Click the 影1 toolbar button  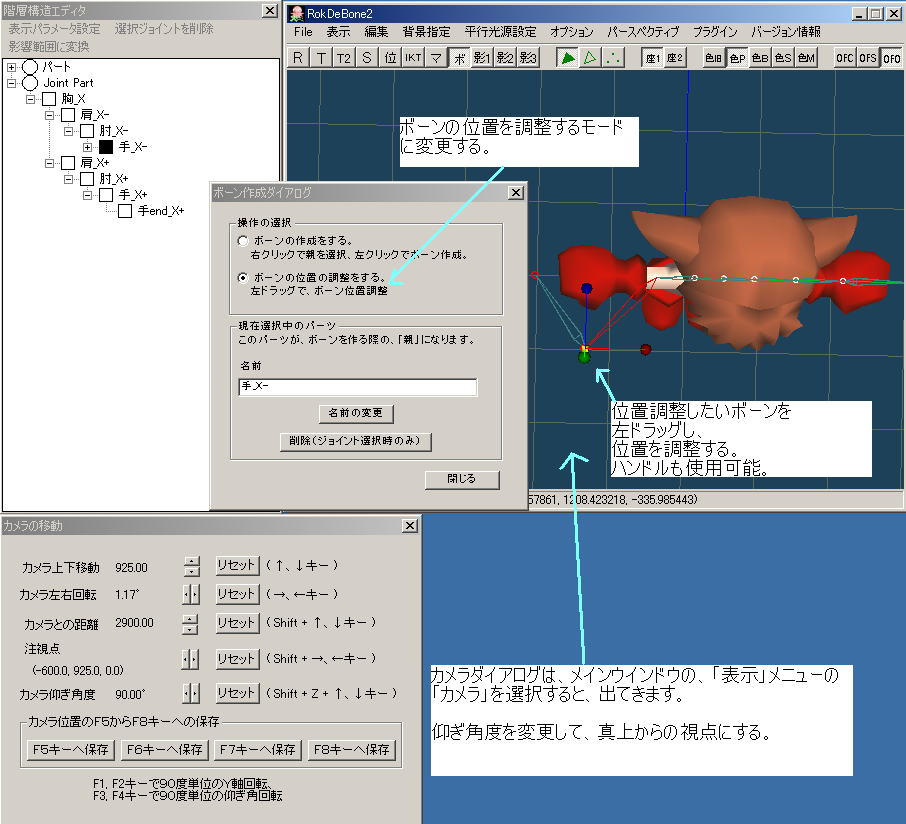(x=482, y=58)
